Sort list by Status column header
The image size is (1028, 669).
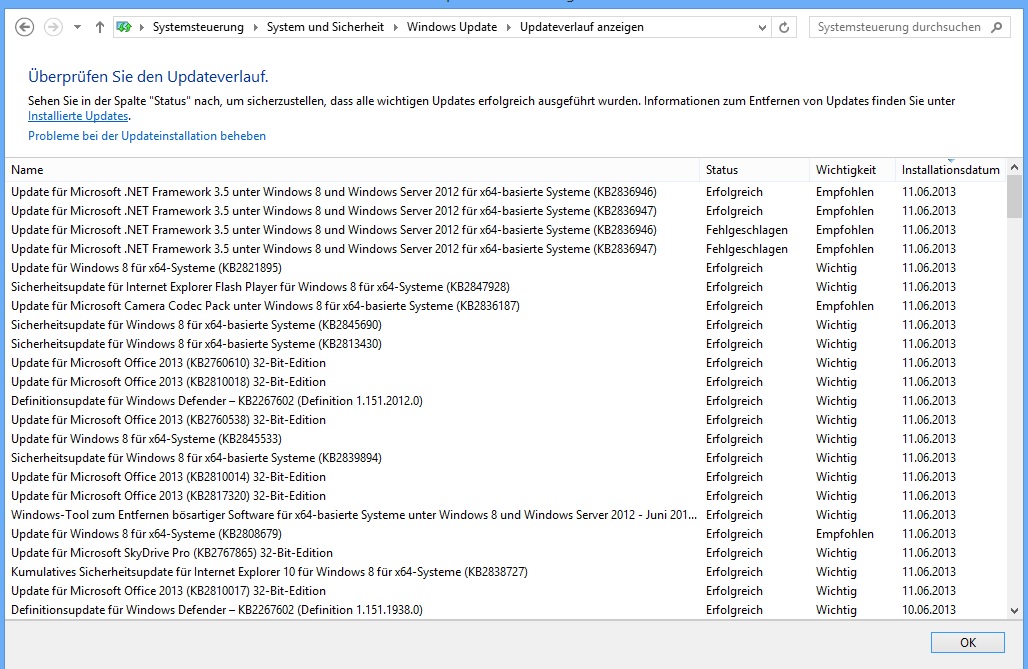[755, 170]
